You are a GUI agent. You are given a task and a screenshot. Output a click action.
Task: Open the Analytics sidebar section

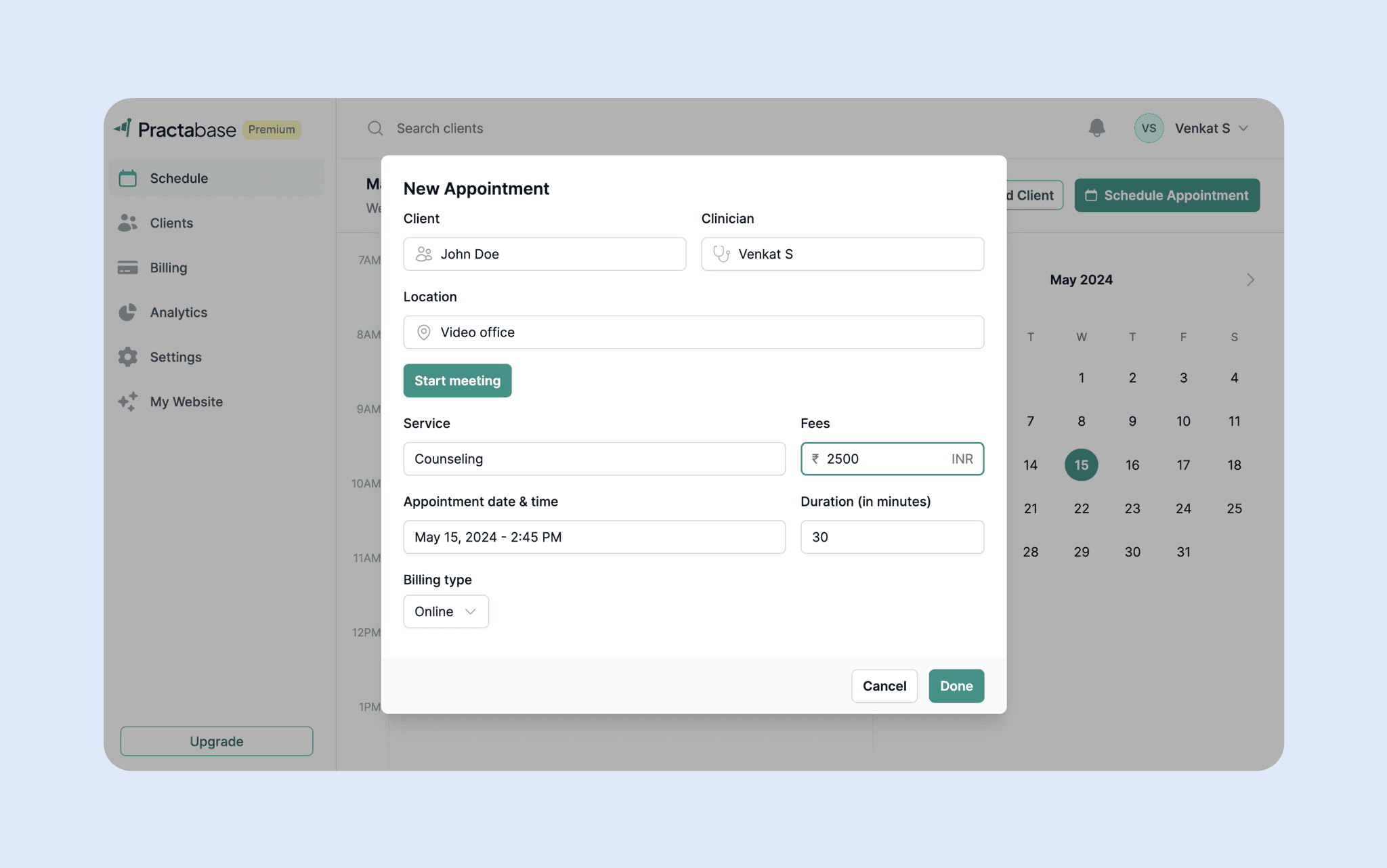[x=179, y=312]
